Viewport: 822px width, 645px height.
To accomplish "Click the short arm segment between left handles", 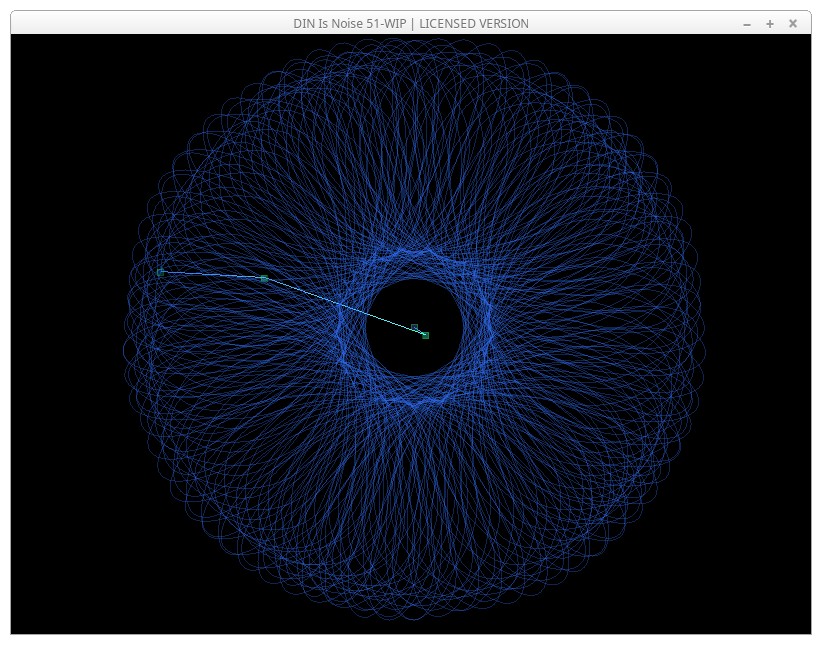I will click(211, 275).
